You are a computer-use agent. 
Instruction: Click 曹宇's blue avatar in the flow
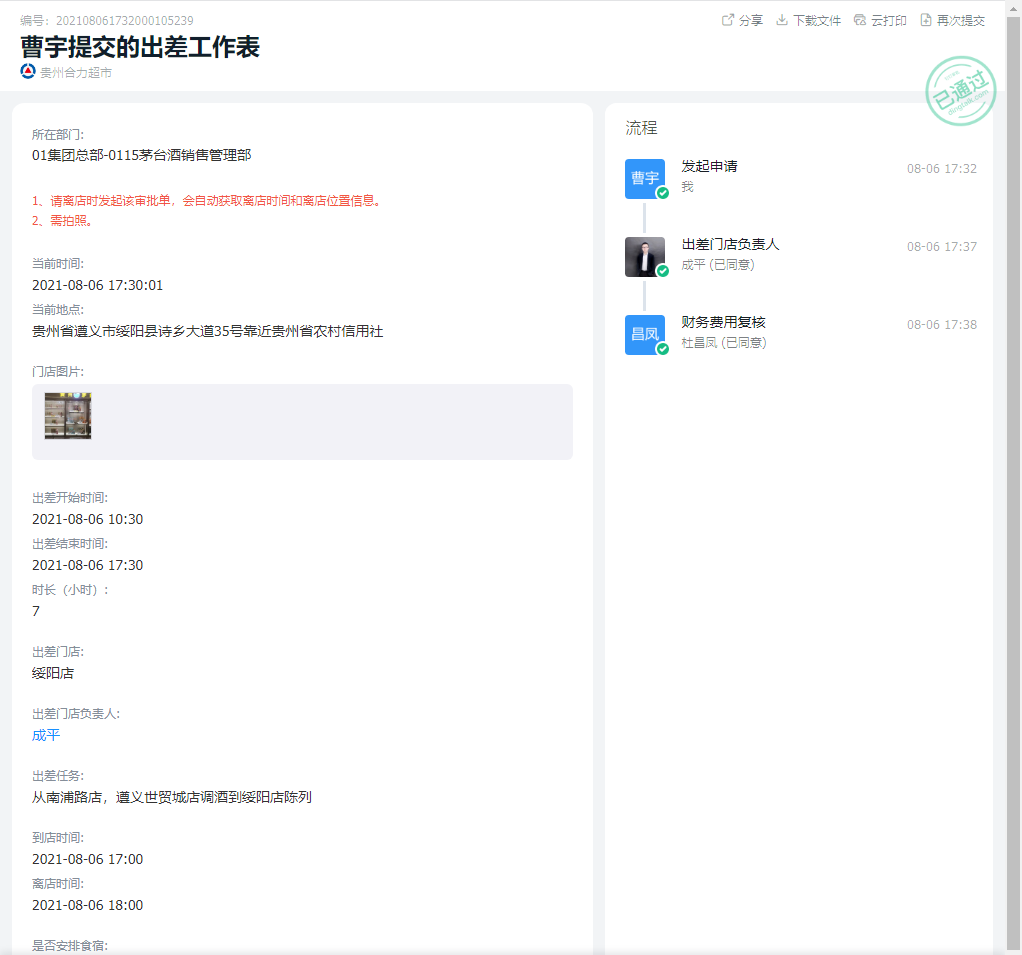645,178
